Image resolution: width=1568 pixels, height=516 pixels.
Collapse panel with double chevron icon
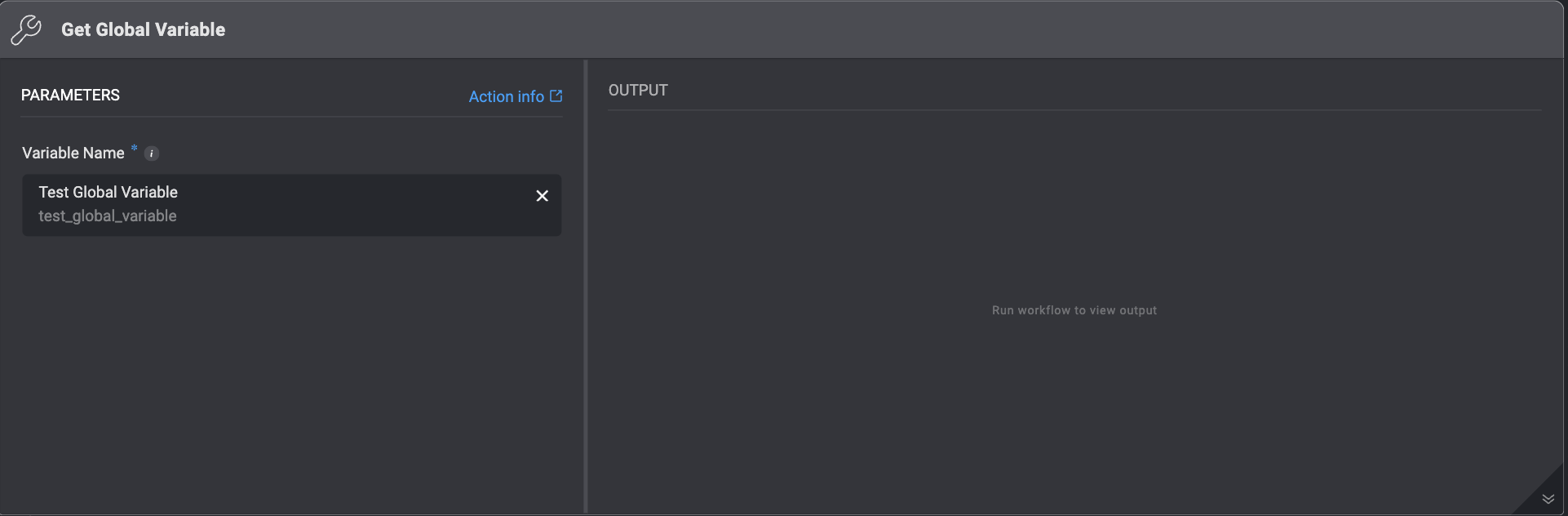(x=1548, y=499)
